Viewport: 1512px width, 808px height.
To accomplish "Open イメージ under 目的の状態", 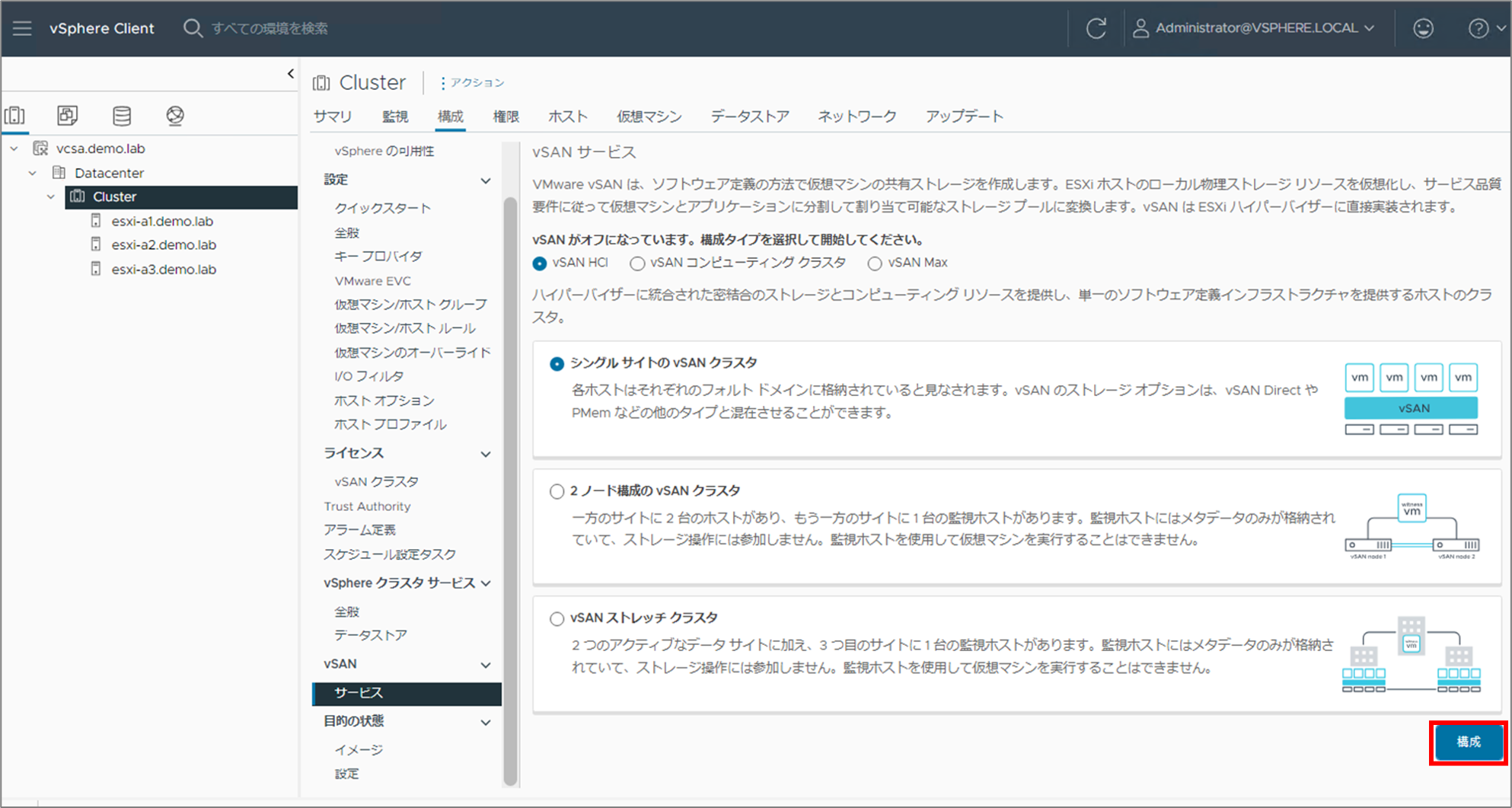I will [x=358, y=749].
